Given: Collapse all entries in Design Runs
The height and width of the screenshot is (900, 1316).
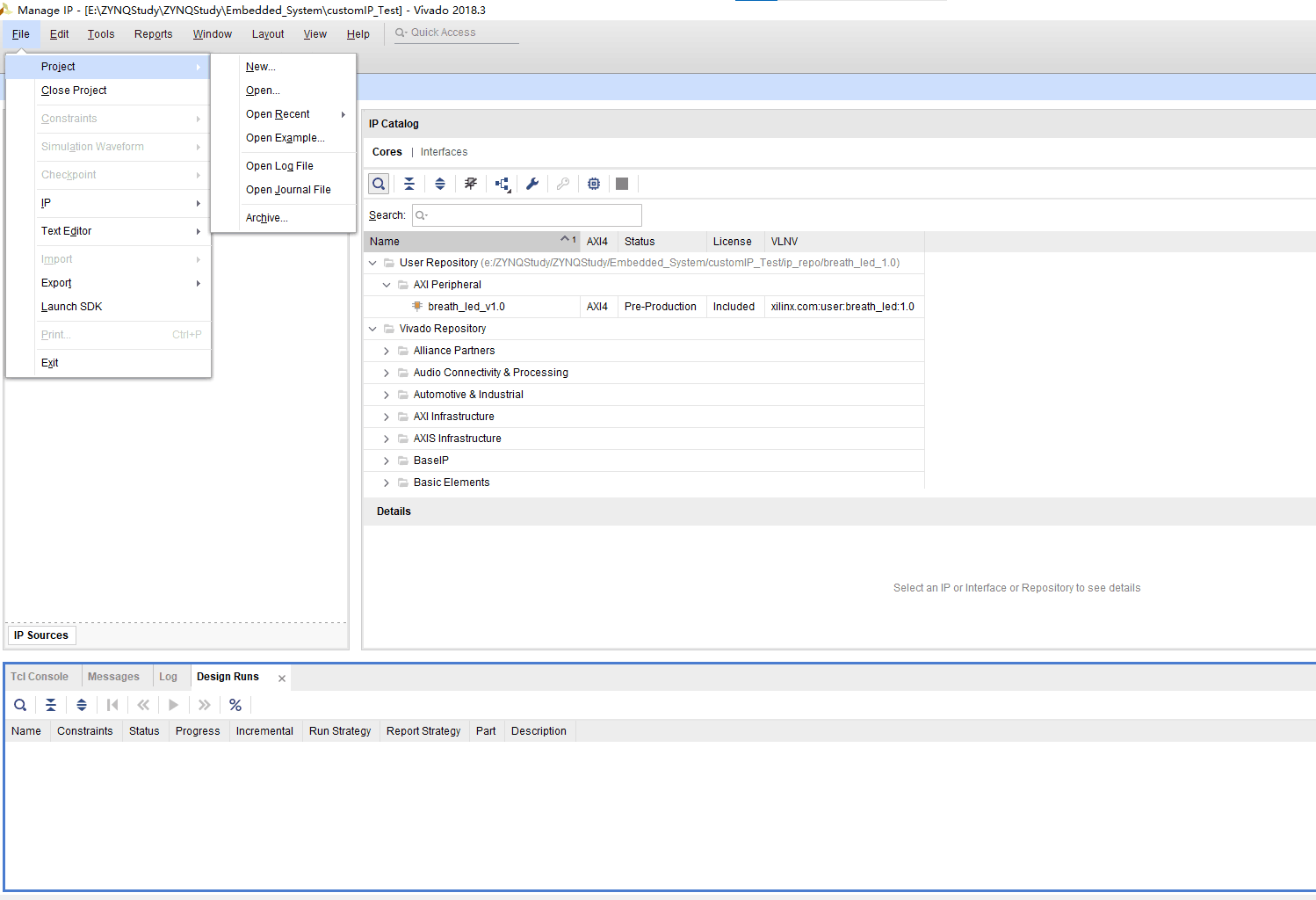Looking at the screenshot, I should (x=51, y=705).
